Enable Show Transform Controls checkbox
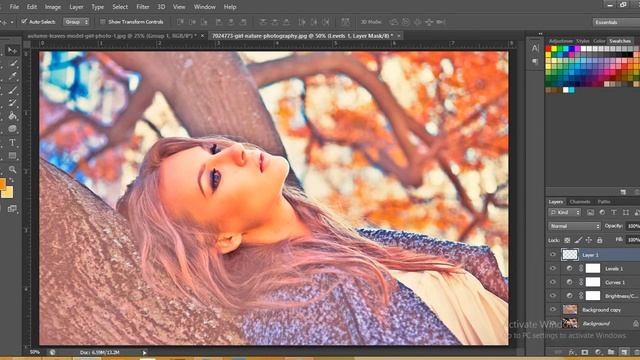This screenshot has width=640, height=360. click(x=103, y=22)
